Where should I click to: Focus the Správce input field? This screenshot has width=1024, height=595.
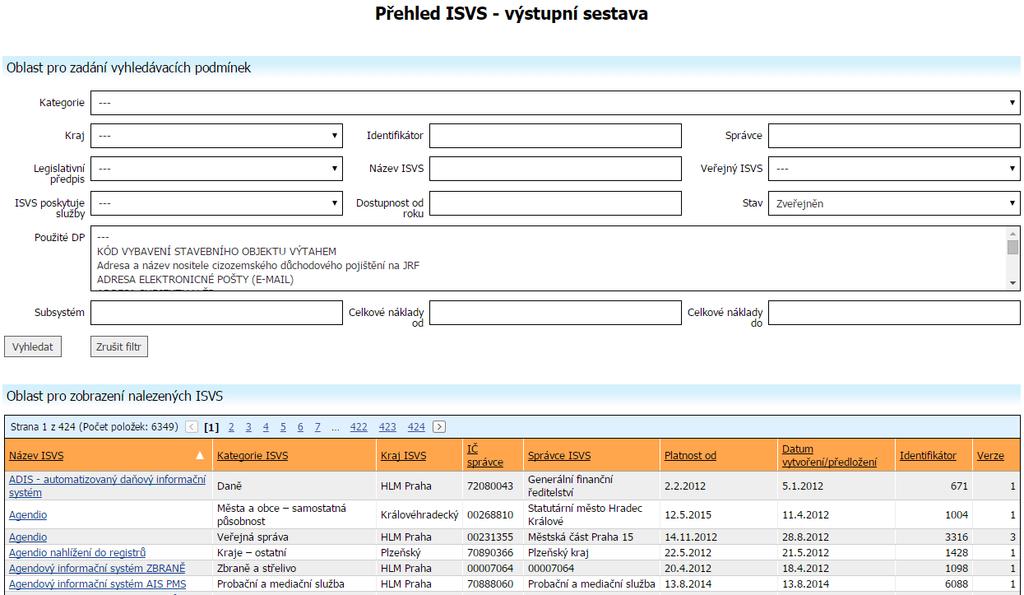click(x=894, y=136)
